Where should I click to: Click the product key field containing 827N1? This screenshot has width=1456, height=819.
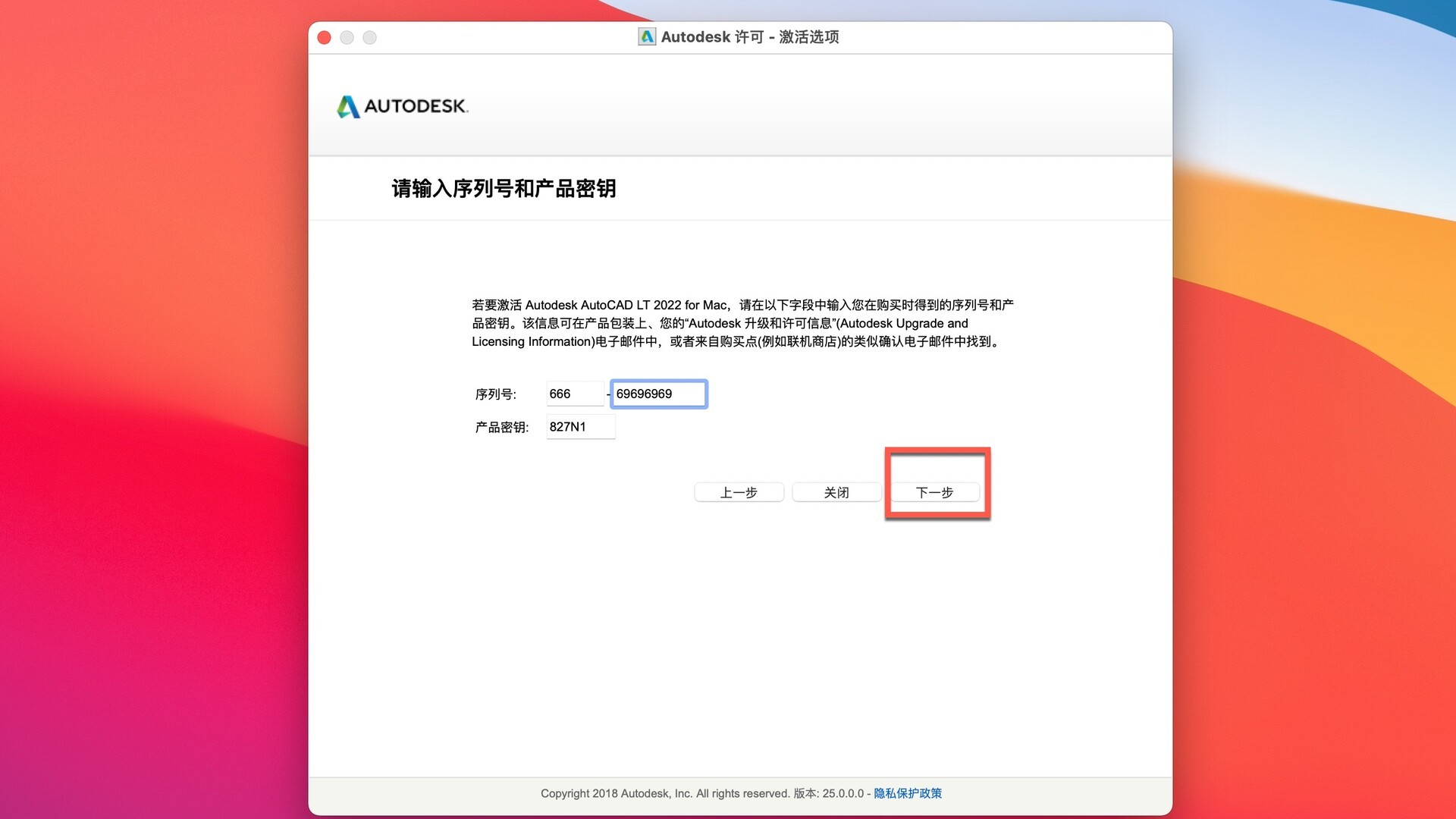coord(579,427)
